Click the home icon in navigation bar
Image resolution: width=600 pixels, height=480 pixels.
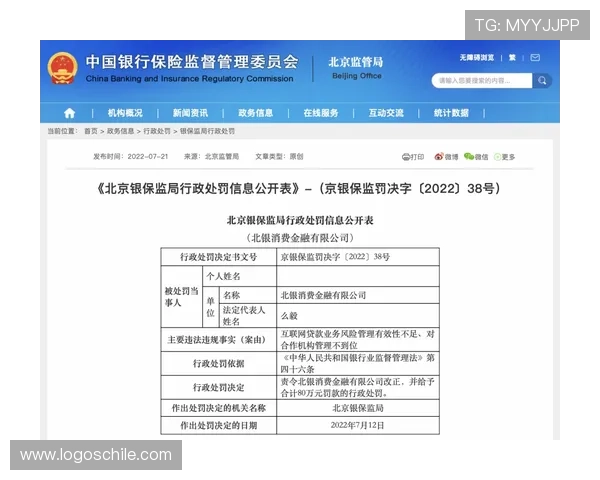pyautogui.click(x=69, y=113)
